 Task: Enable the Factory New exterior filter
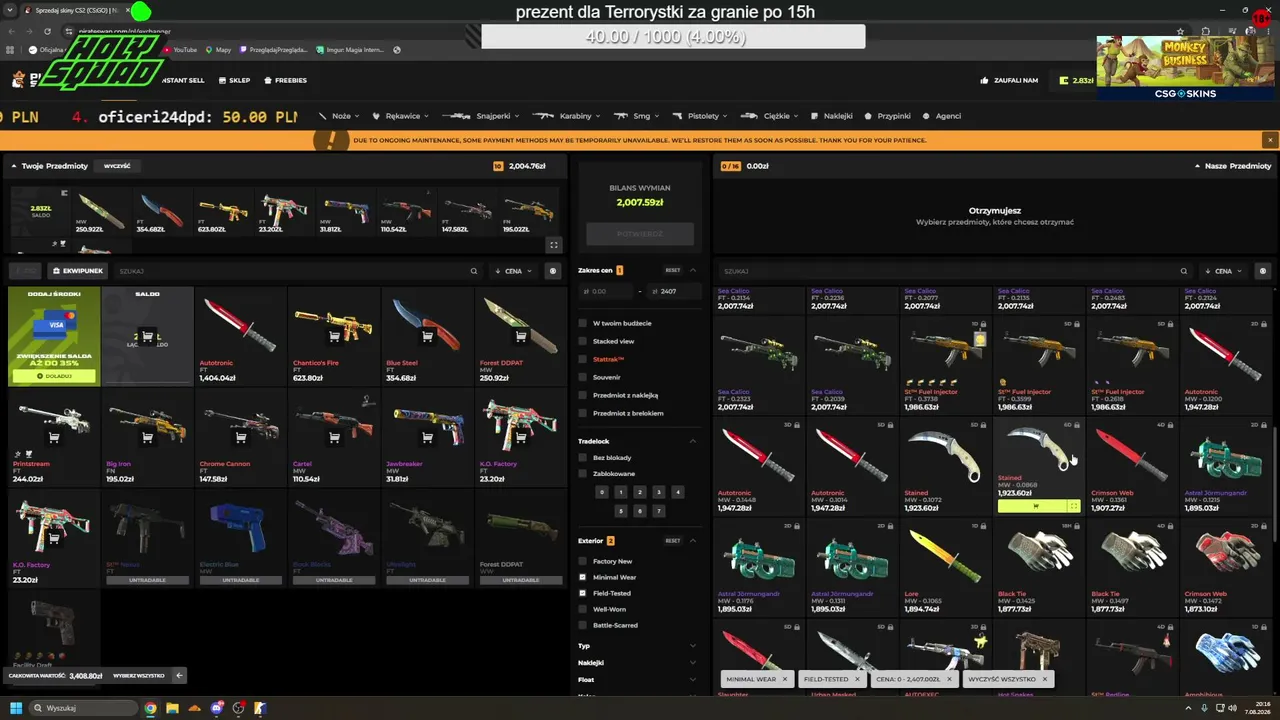click(583, 561)
